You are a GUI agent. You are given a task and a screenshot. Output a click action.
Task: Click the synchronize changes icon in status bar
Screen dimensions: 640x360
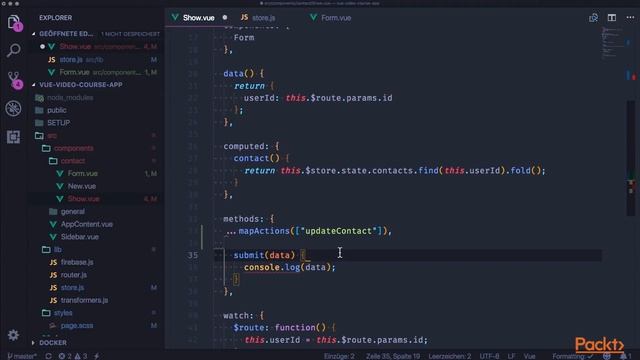point(49,356)
